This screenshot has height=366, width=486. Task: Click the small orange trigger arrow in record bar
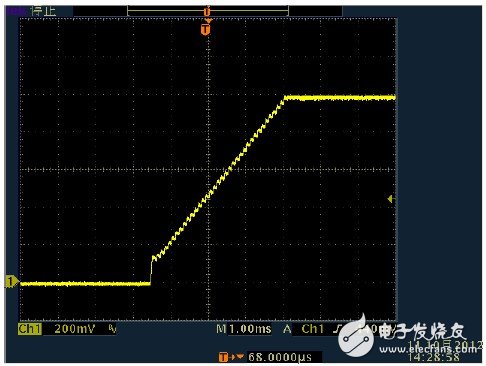207,12
